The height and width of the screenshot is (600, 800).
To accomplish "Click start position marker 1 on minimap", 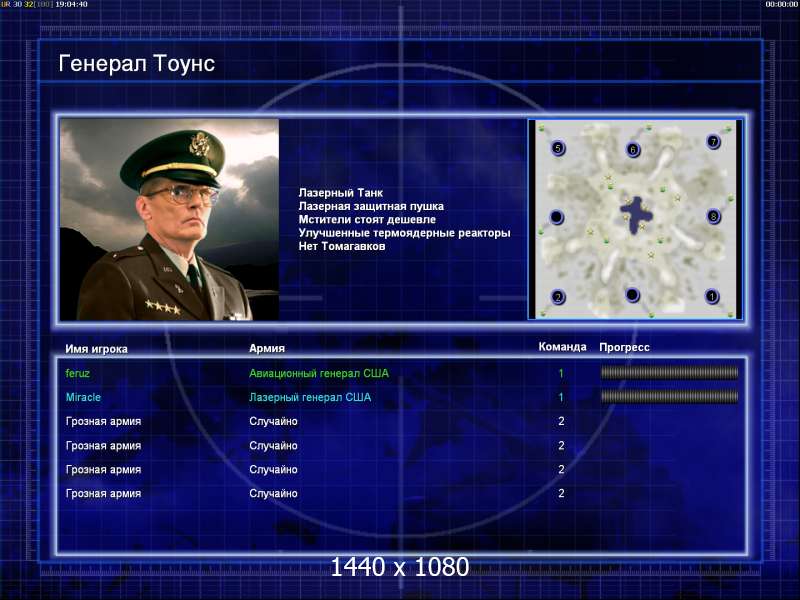I will pos(712,296).
